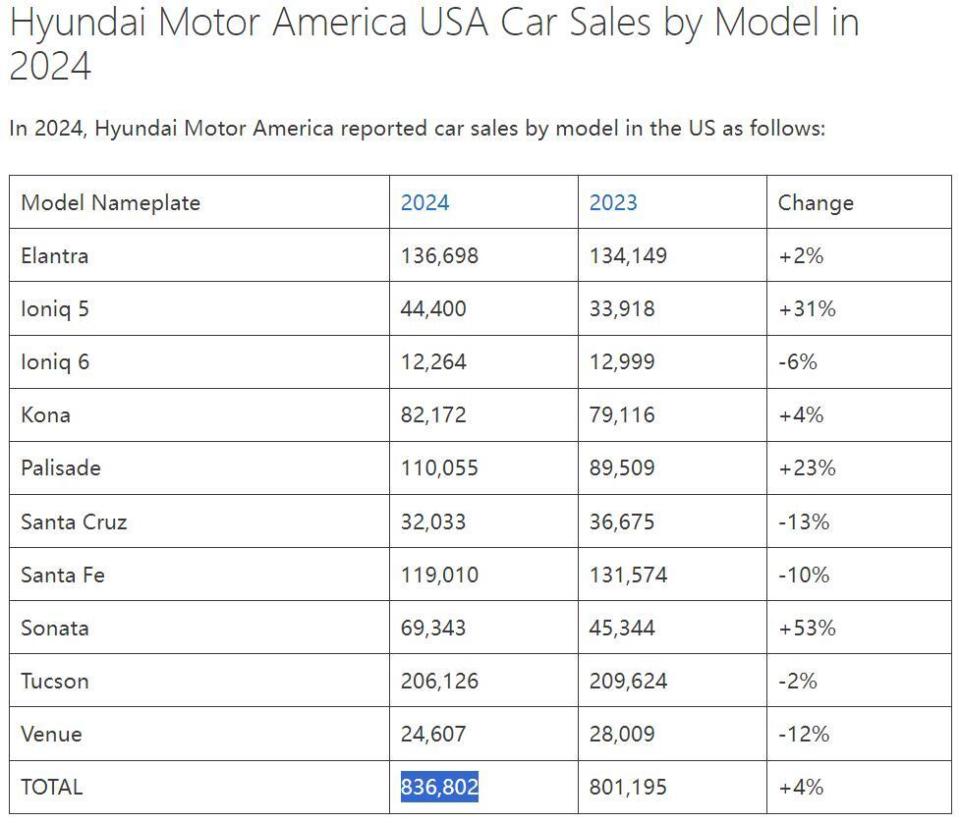960x823 pixels.
Task: Click the Palisade model name
Action: point(61,468)
